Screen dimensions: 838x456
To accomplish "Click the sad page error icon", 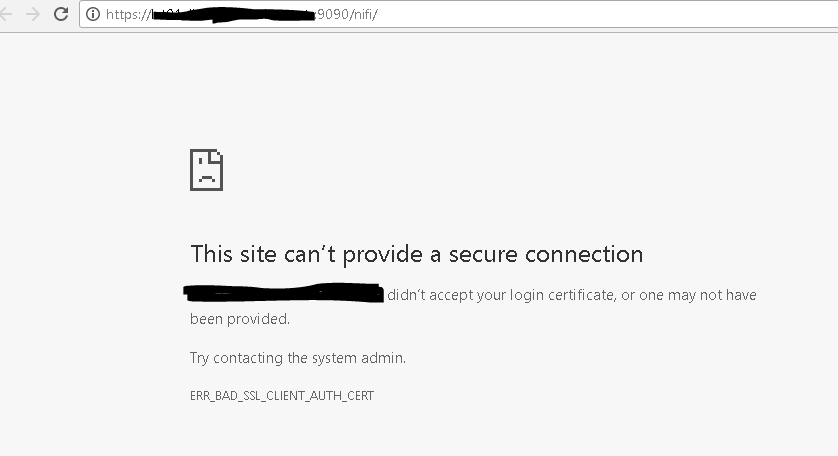I will click(x=206, y=170).
